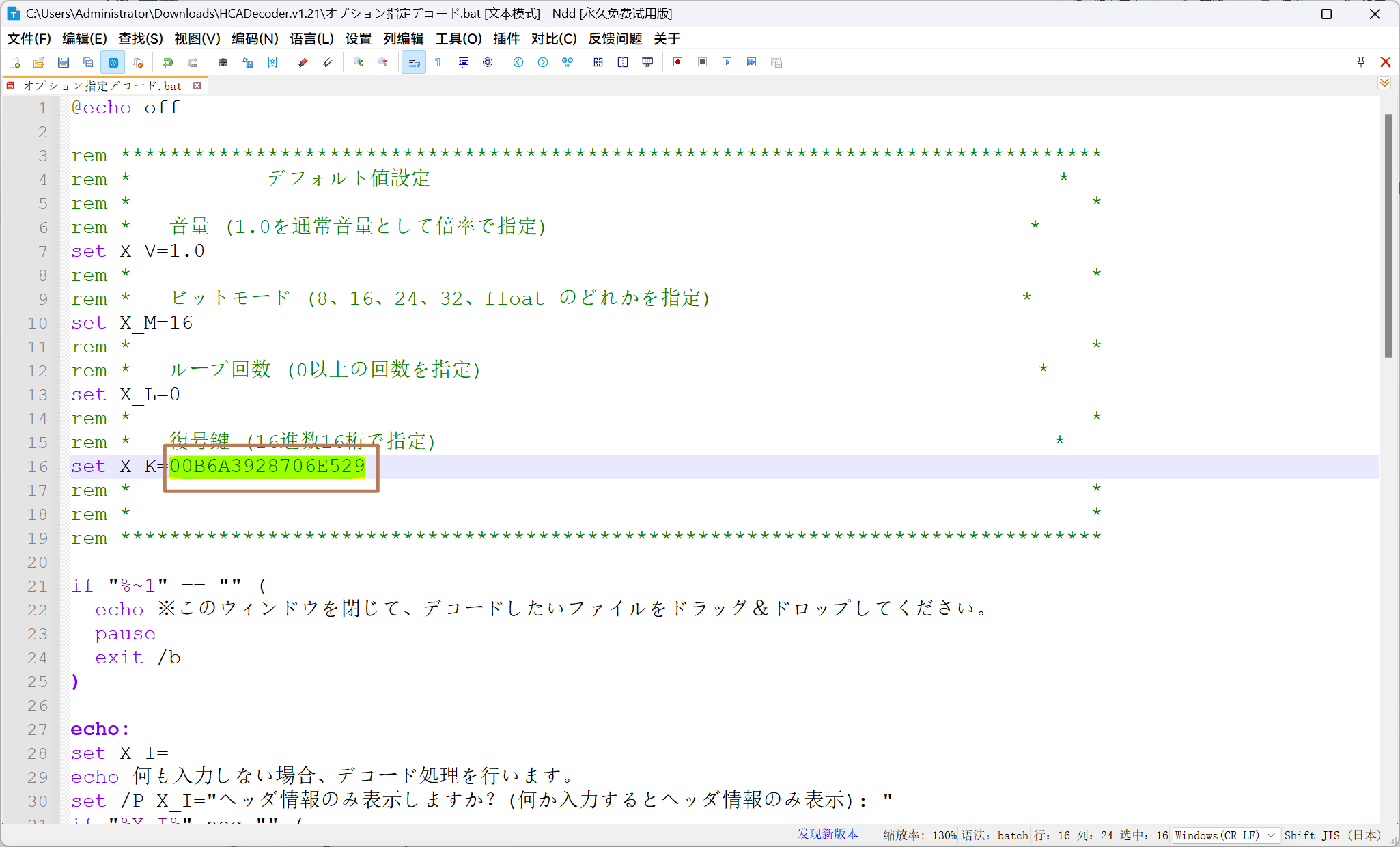Toggle word wrap toolbar button

tap(414, 62)
